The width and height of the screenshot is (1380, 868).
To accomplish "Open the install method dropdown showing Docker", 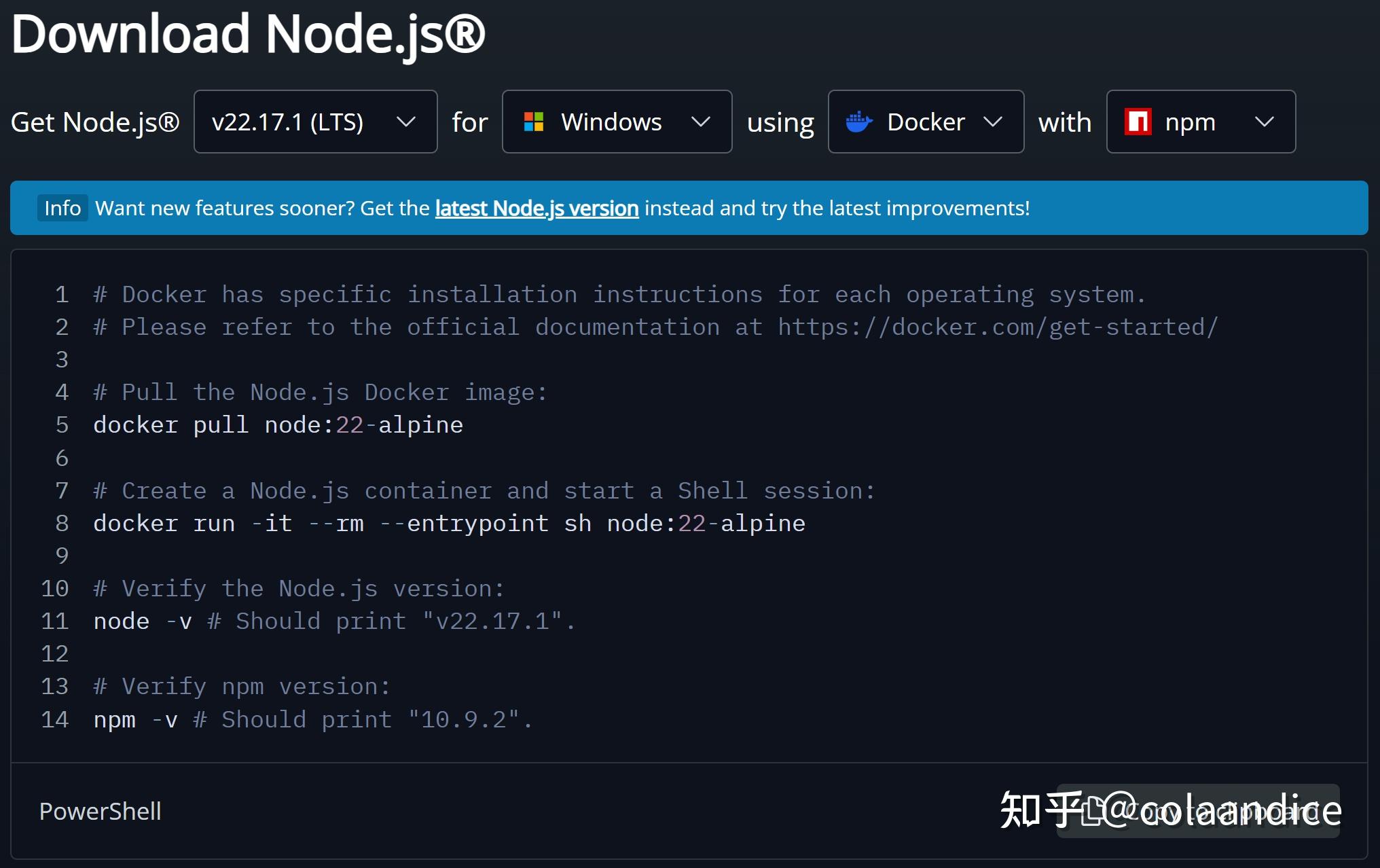I will 925,122.
